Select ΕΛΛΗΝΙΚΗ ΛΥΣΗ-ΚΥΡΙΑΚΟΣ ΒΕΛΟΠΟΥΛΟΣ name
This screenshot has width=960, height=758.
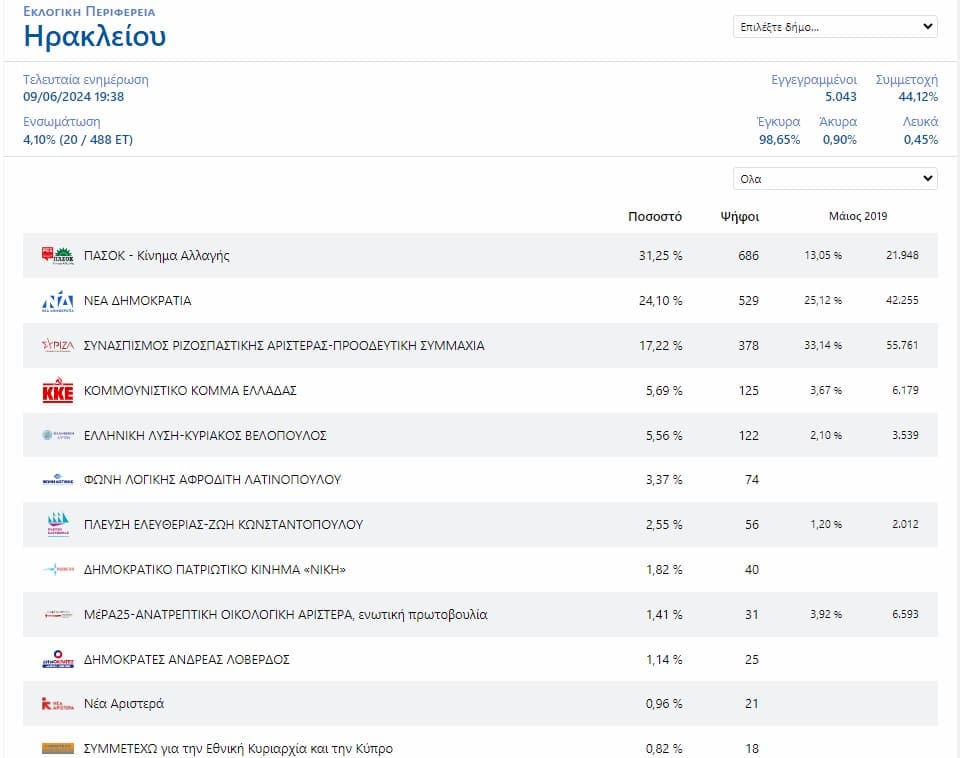tap(205, 435)
